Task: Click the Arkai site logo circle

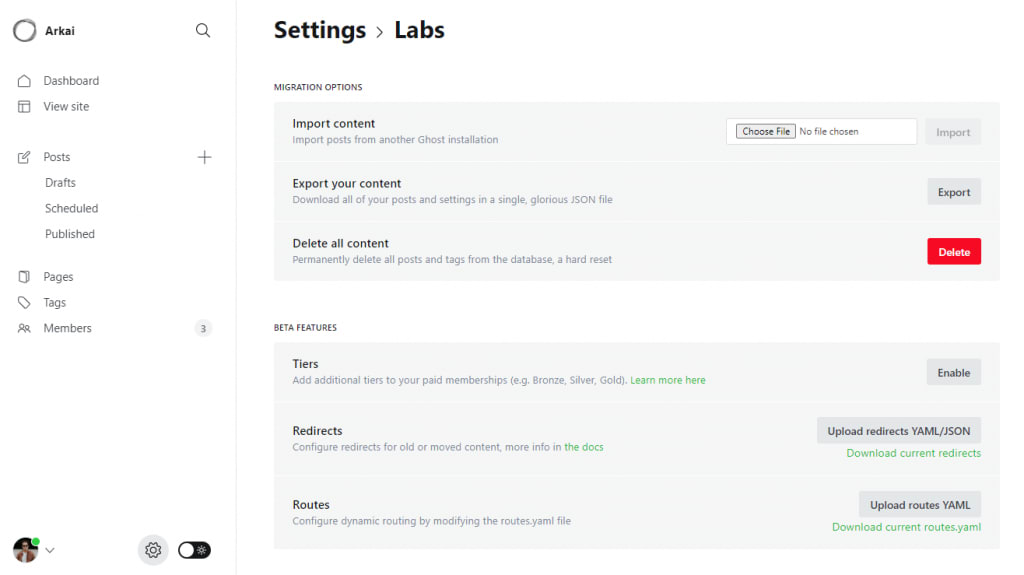Action: pos(25,31)
